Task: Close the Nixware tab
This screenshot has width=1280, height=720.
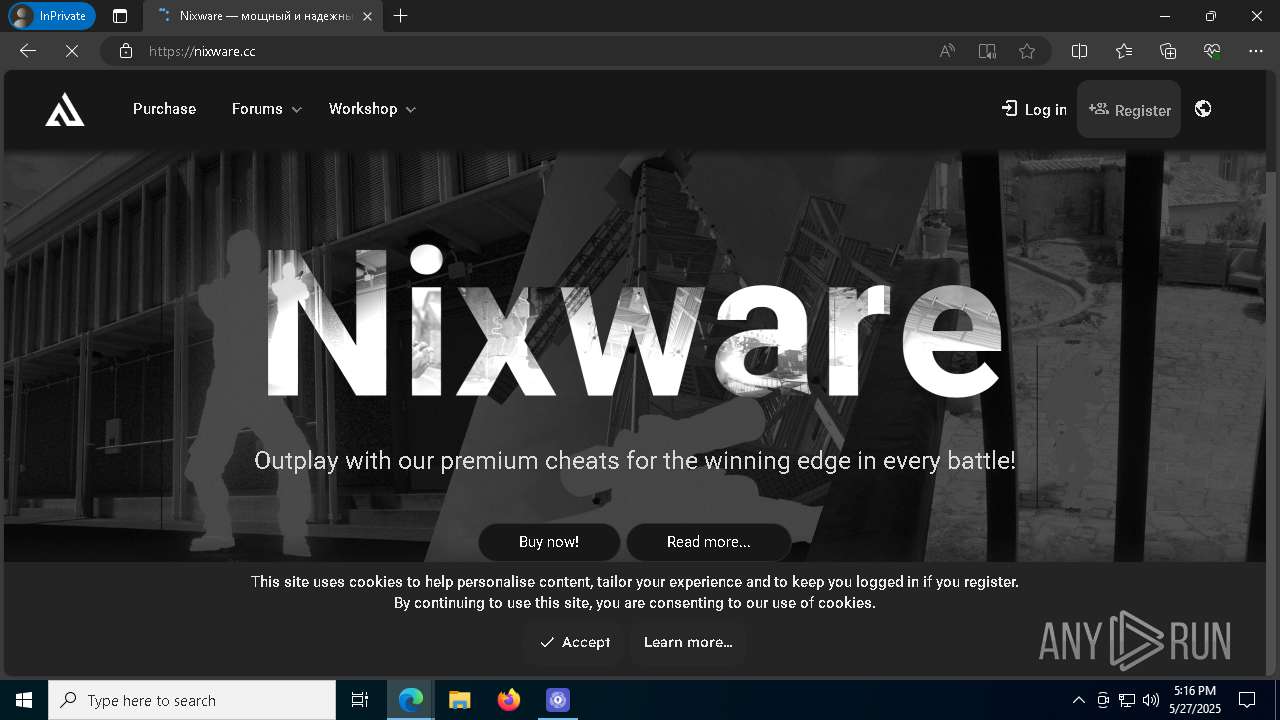Action: [367, 16]
